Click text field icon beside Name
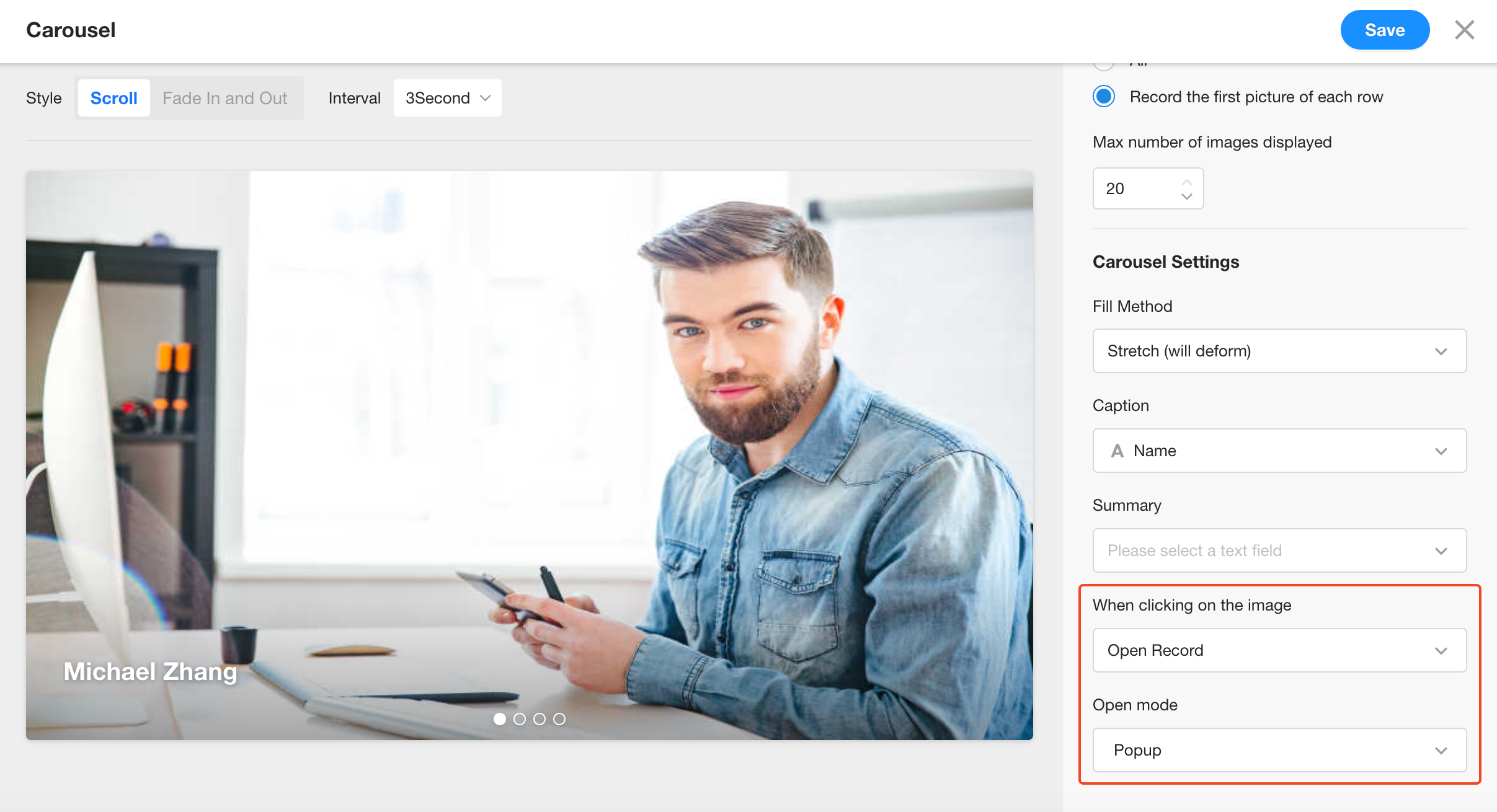1497x812 pixels. tap(1117, 451)
